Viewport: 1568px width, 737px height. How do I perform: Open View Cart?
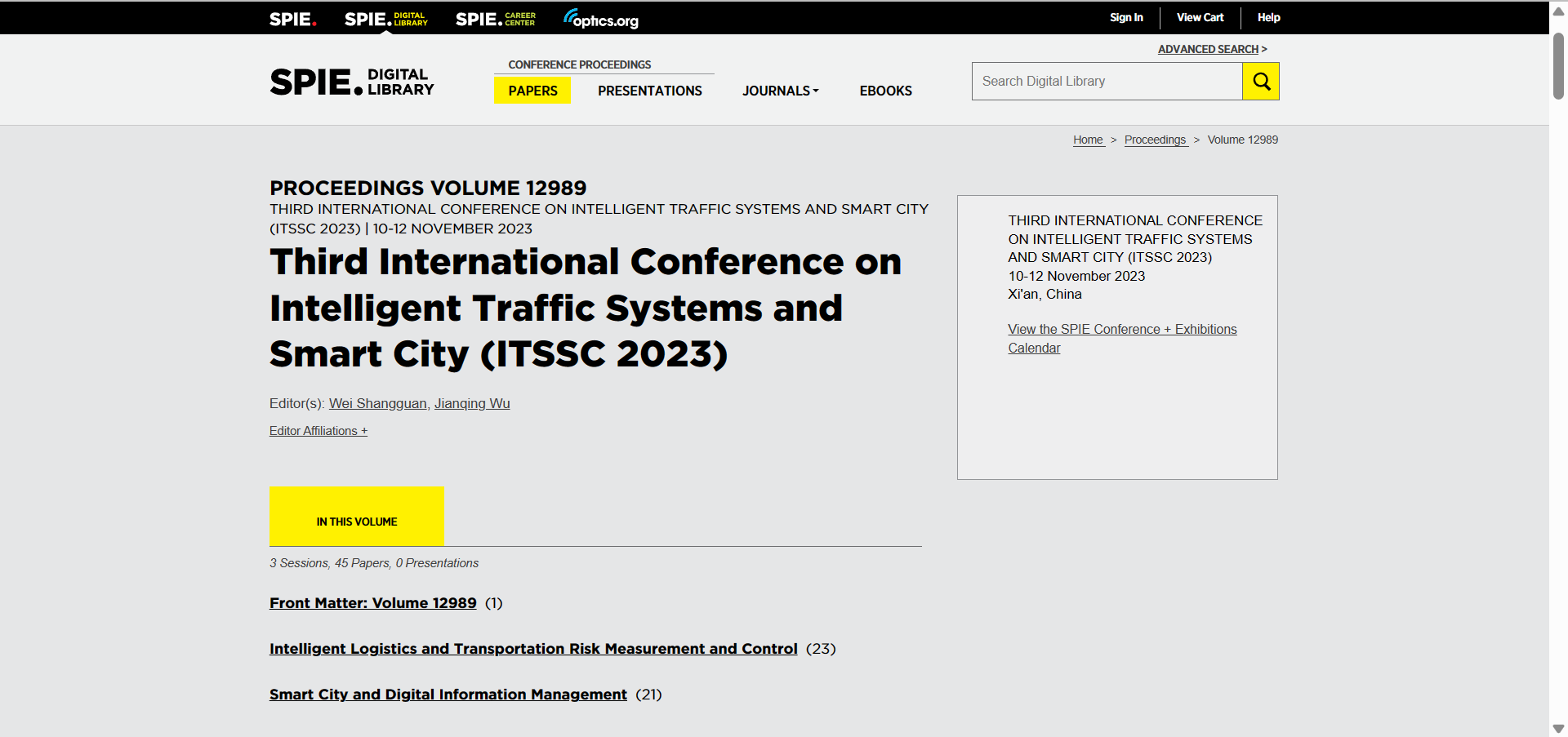pos(1200,17)
